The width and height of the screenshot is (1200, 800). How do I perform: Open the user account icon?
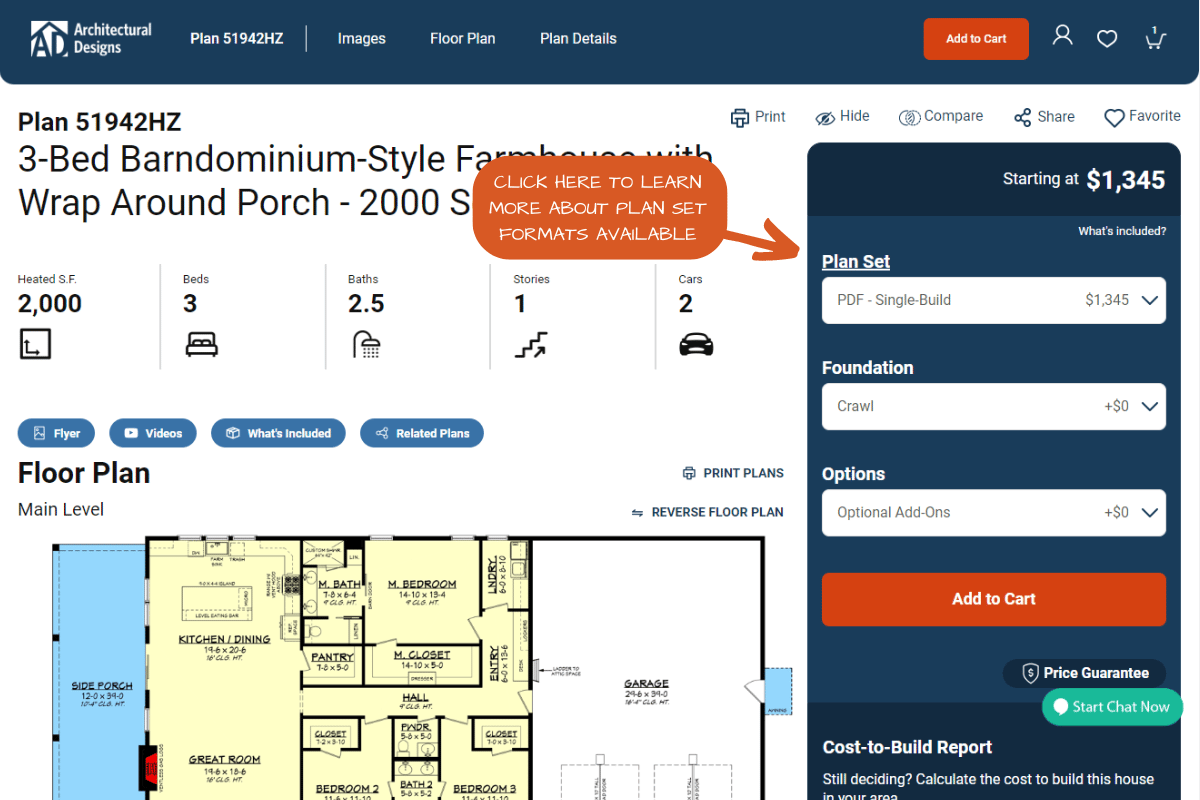coord(1063,36)
